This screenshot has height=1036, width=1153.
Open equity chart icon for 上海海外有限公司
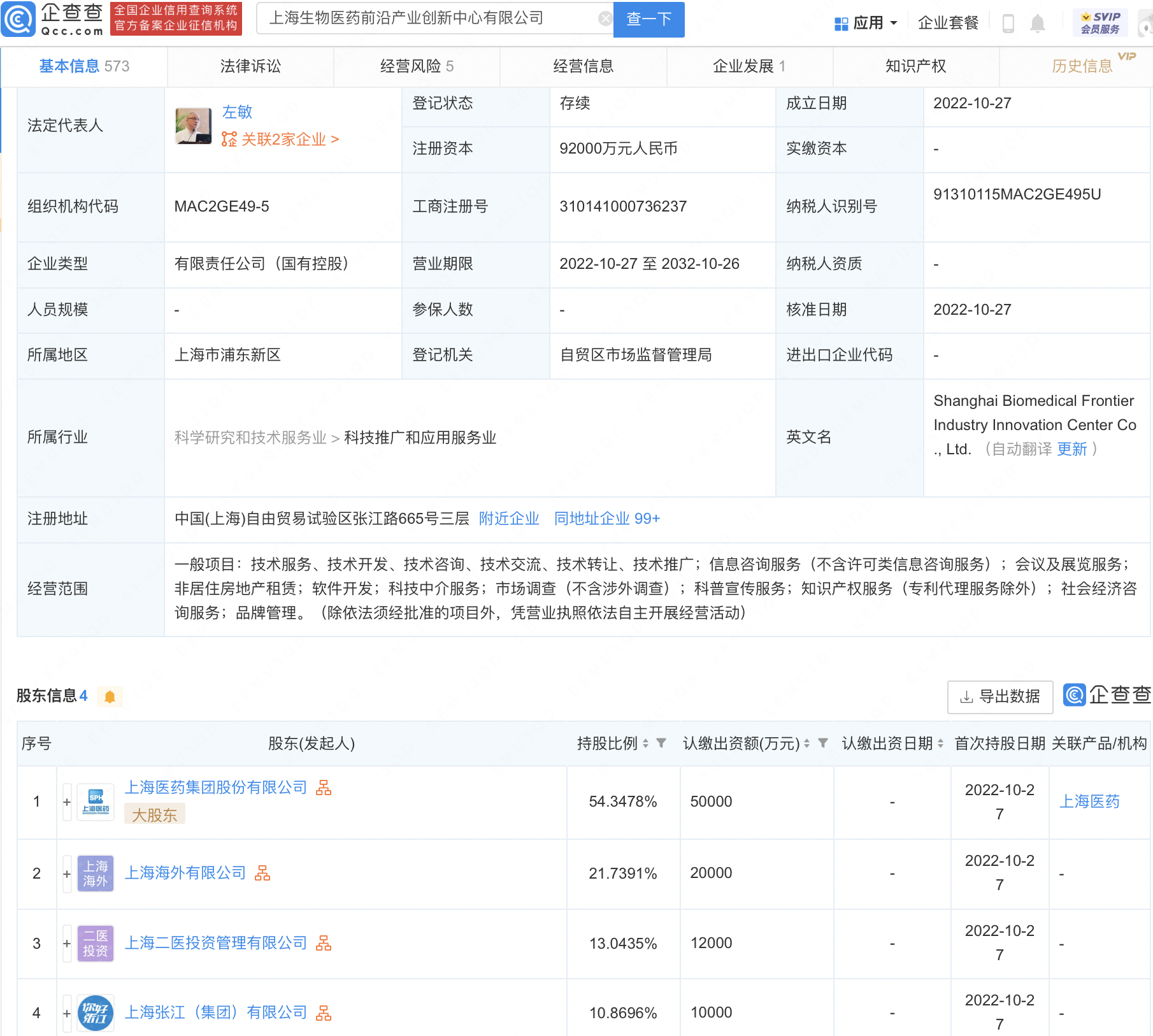point(262,873)
